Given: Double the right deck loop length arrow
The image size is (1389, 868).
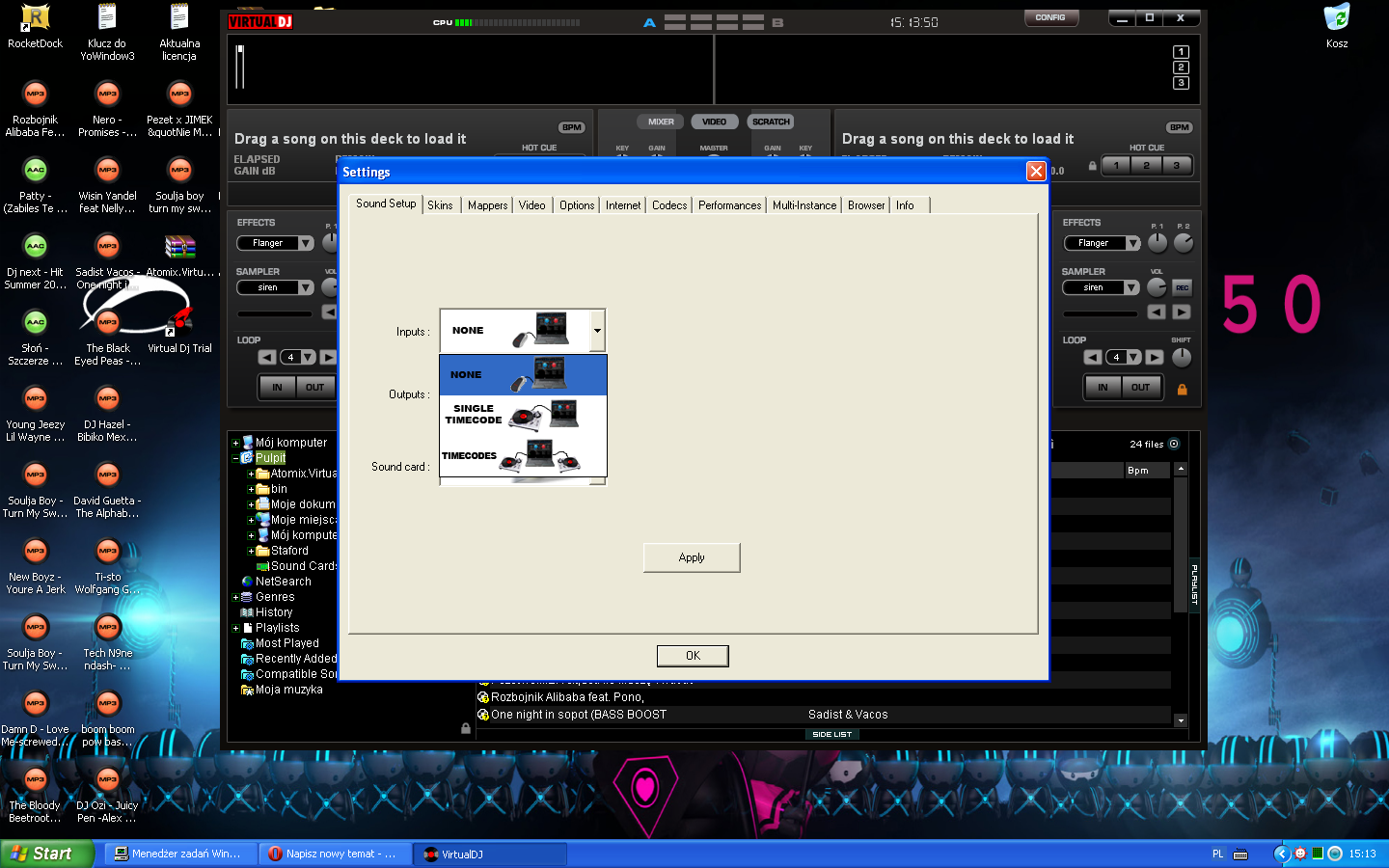Looking at the screenshot, I should point(1155,357).
